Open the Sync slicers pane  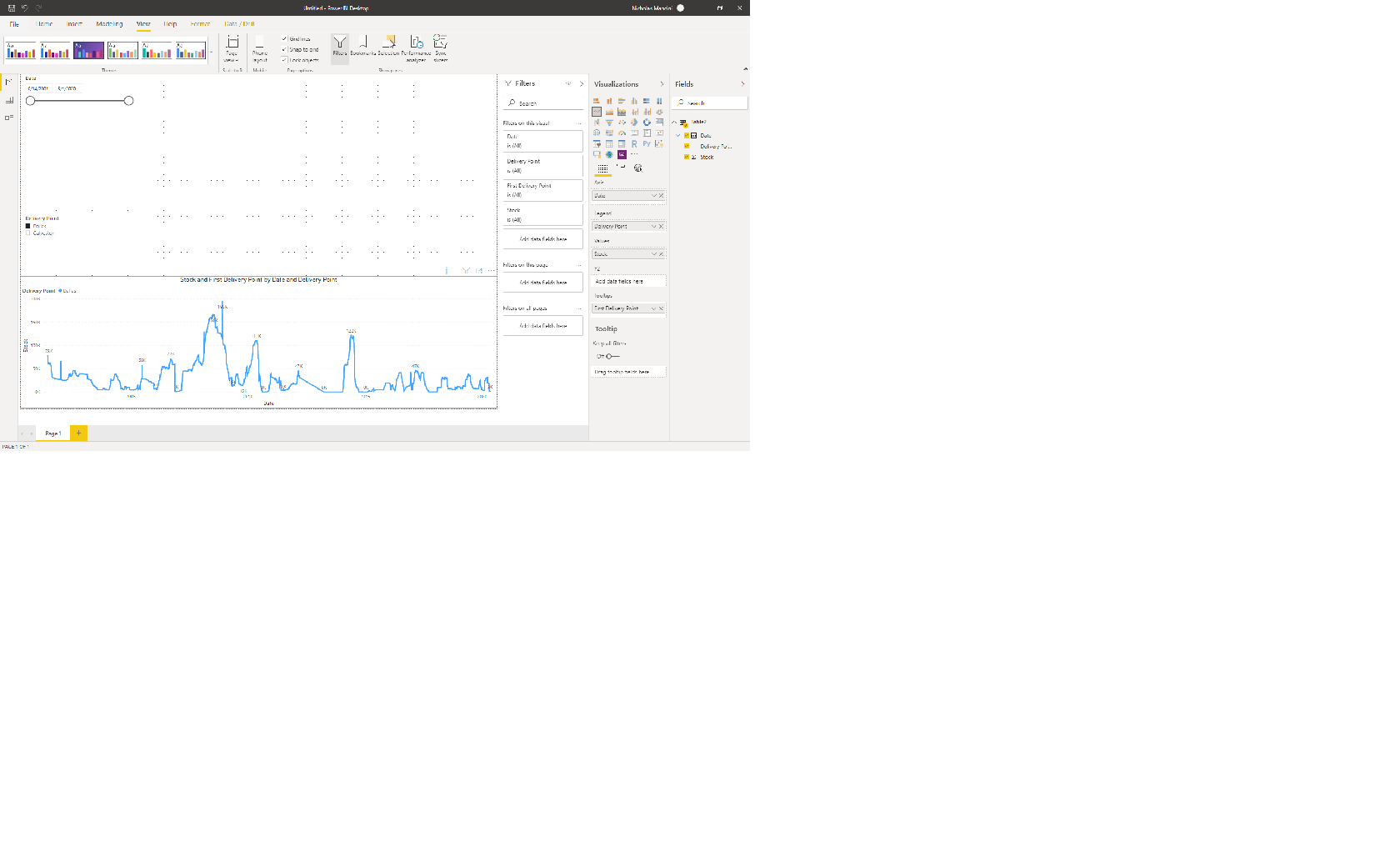coord(440,48)
